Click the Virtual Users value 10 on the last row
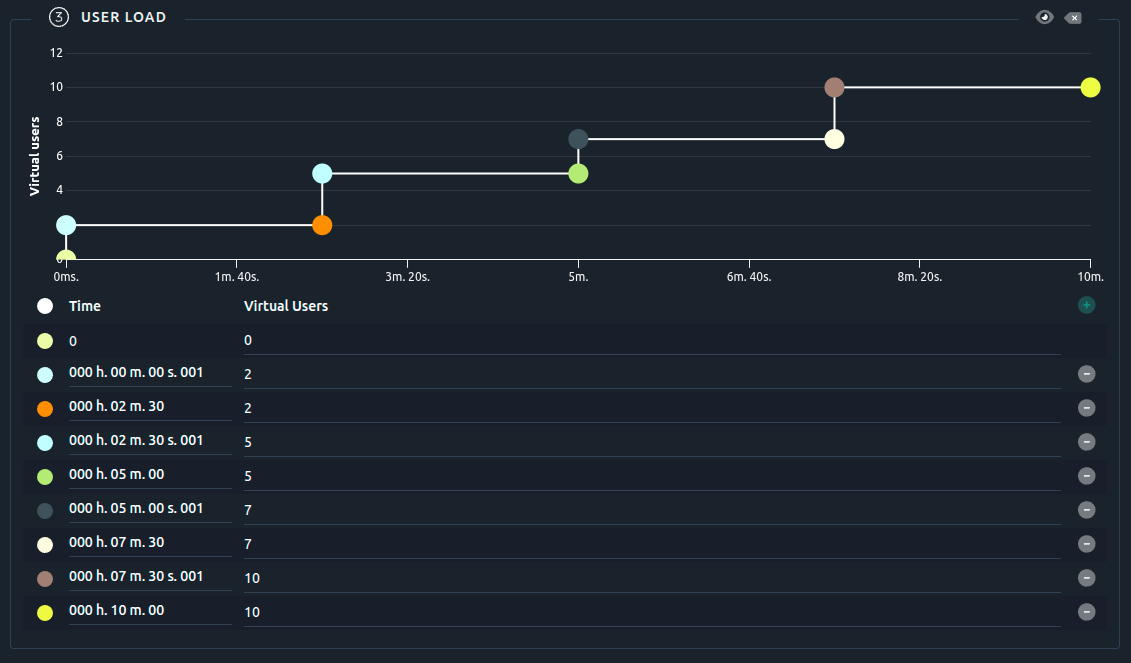The height and width of the screenshot is (663, 1131). [251, 611]
